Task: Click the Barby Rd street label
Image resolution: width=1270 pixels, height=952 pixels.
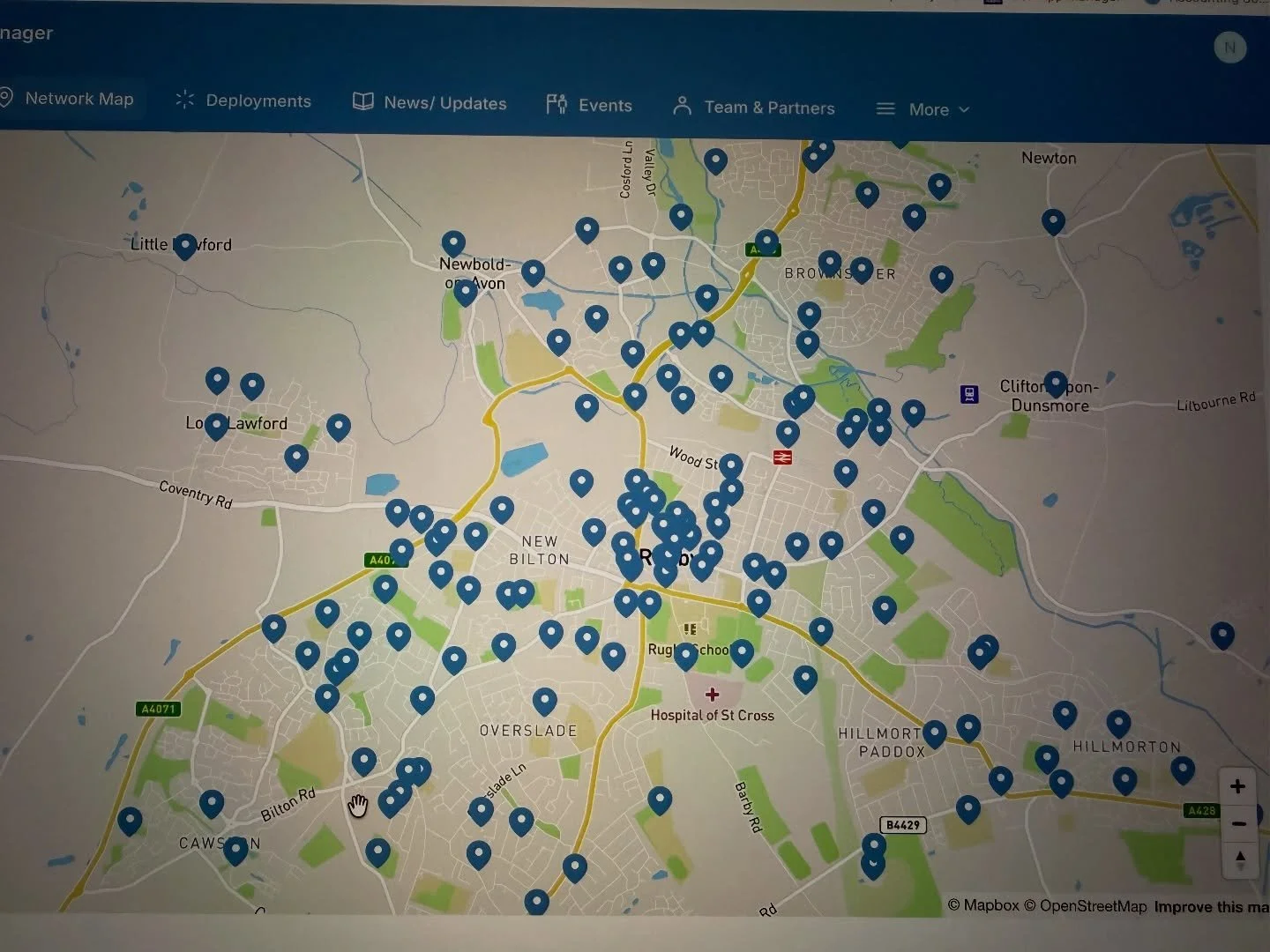Action: [747, 807]
